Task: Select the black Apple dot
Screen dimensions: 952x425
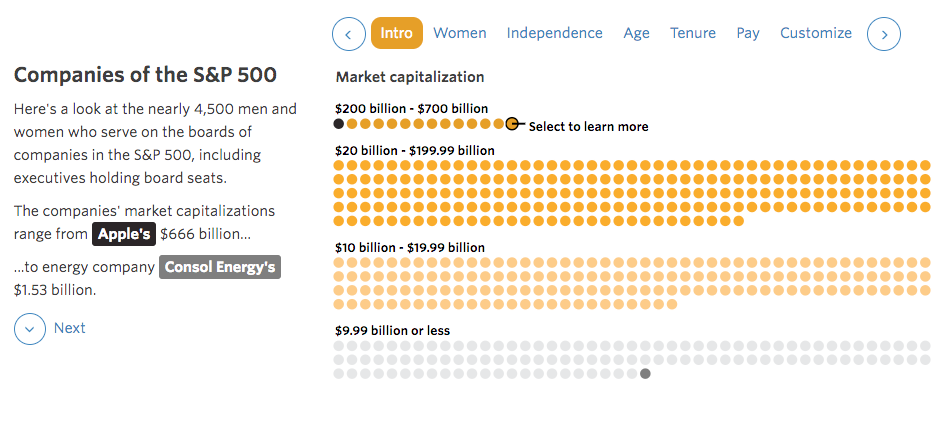Action: click(339, 124)
